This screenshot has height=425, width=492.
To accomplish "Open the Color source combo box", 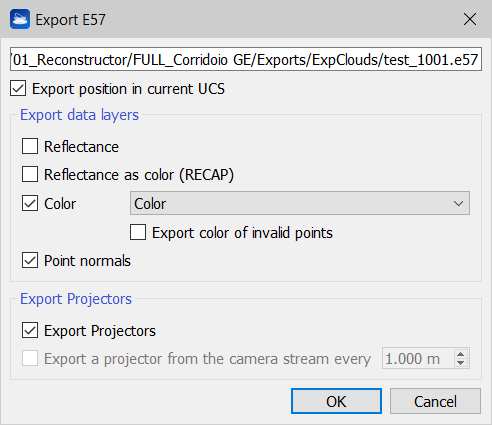I will (x=300, y=203).
